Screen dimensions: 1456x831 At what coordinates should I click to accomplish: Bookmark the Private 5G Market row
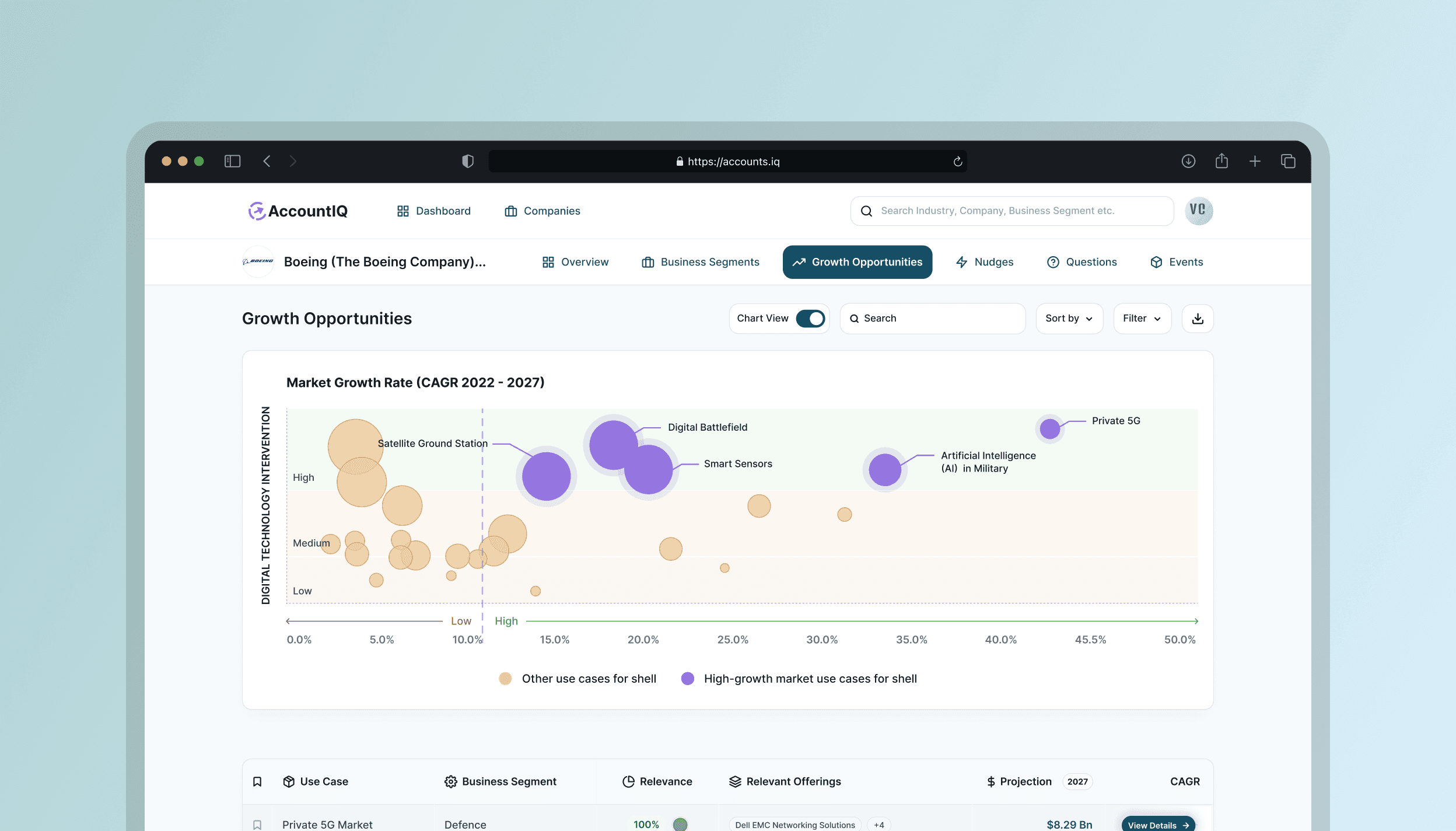pyautogui.click(x=257, y=824)
